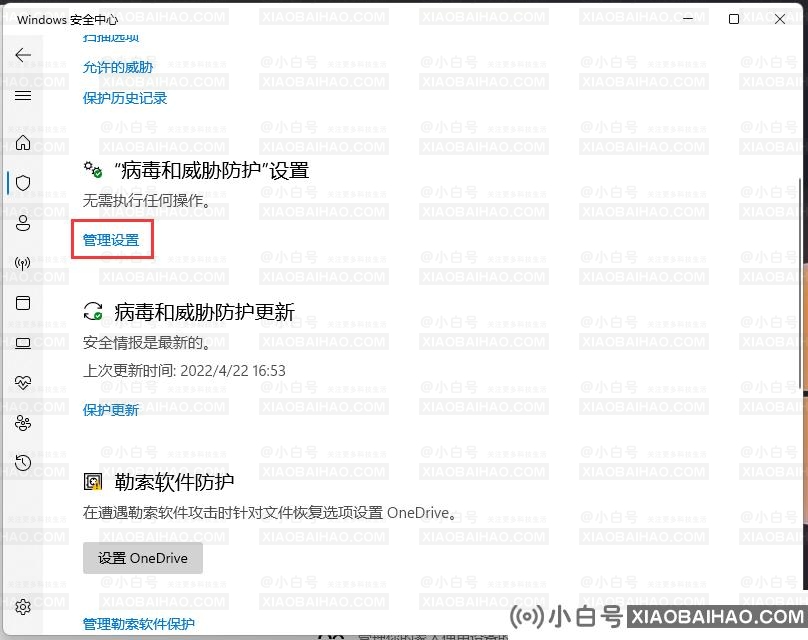Select virus and threat protection shield icon
The width and height of the screenshot is (808, 640).
(x=23, y=182)
